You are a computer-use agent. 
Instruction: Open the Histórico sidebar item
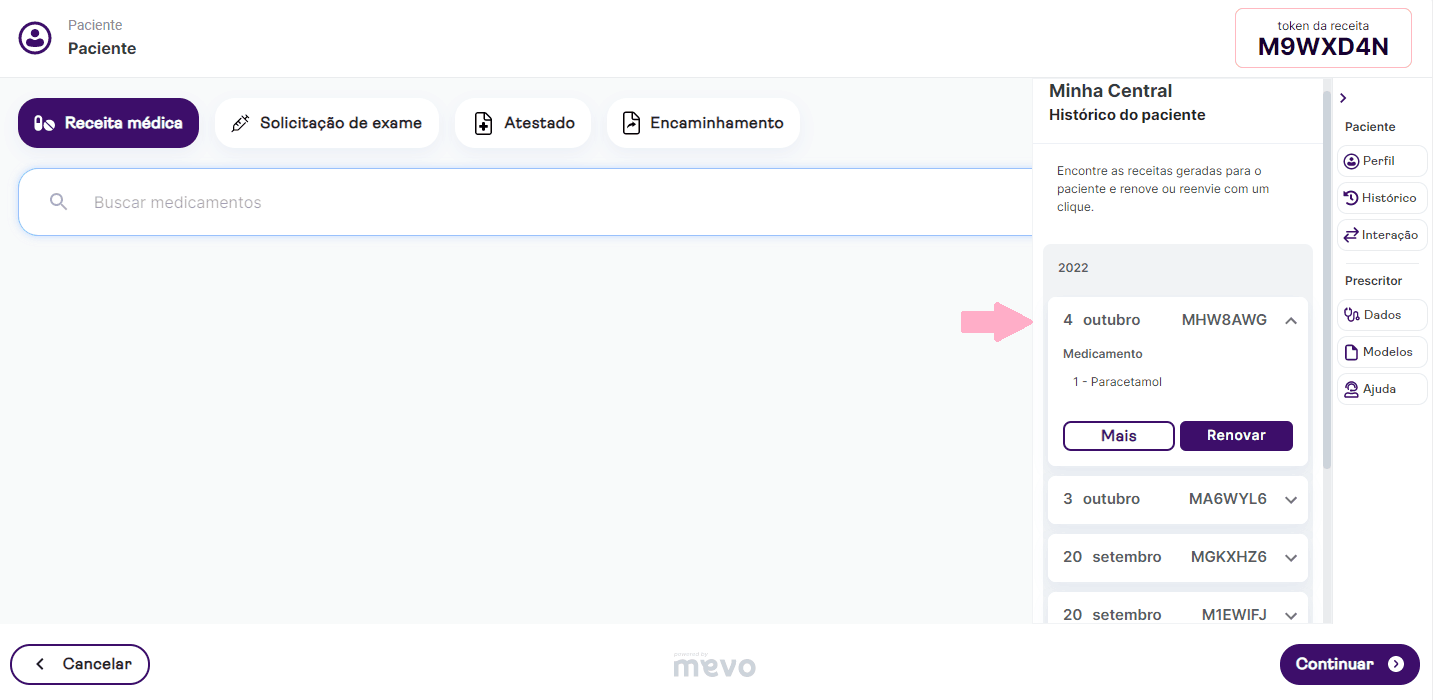point(1382,198)
